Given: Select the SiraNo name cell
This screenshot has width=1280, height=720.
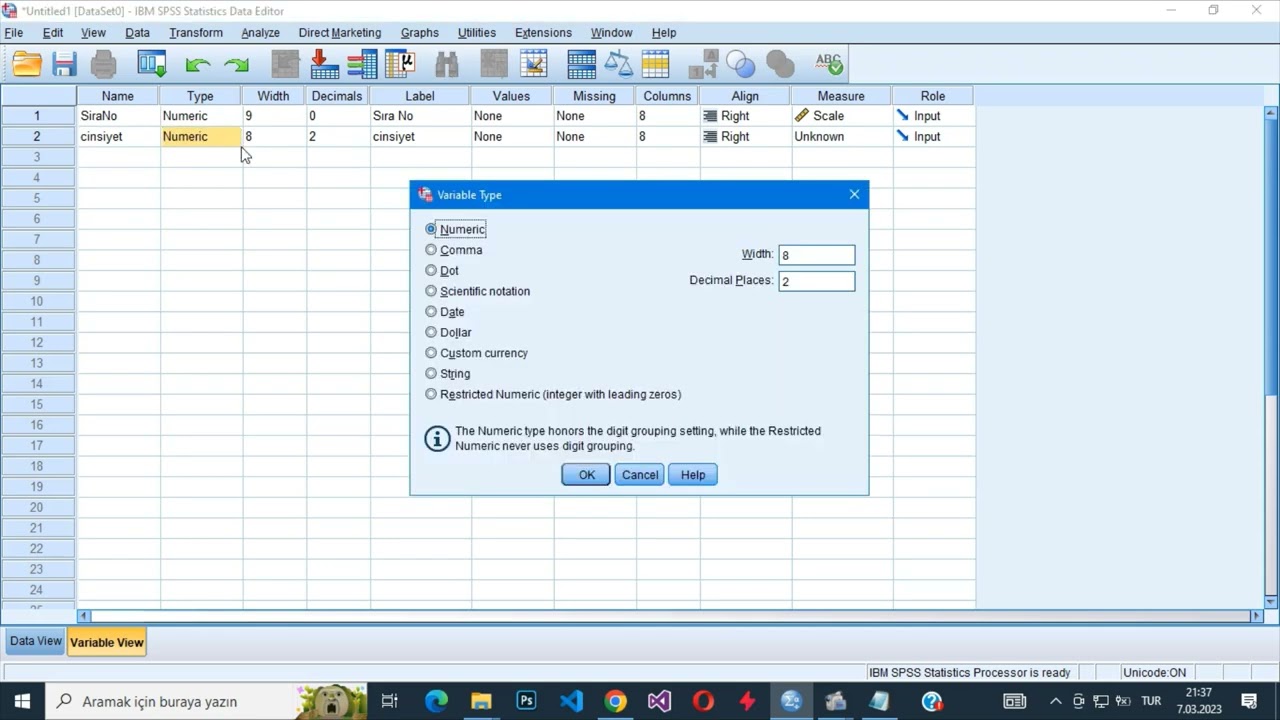Looking at the screenshot, I should 118,116.
